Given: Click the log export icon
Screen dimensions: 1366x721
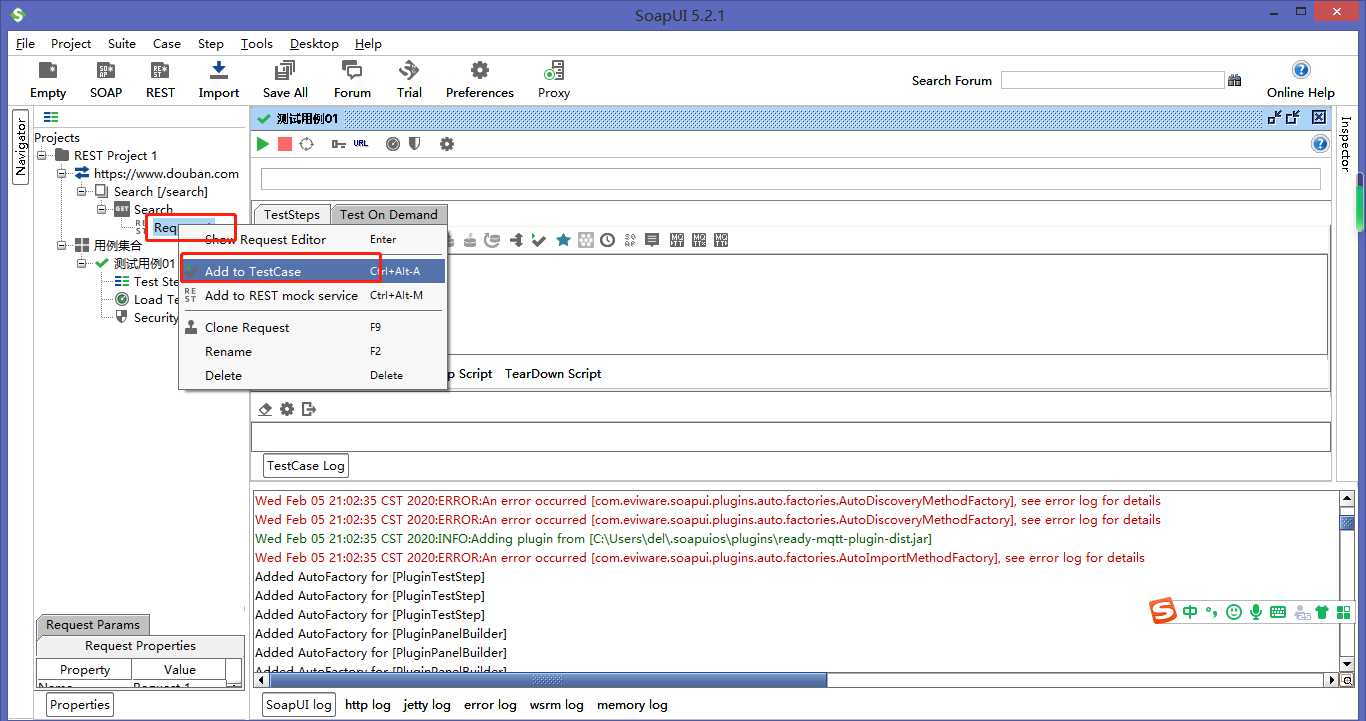Looking at the screenshot, I should pos(309,409).
